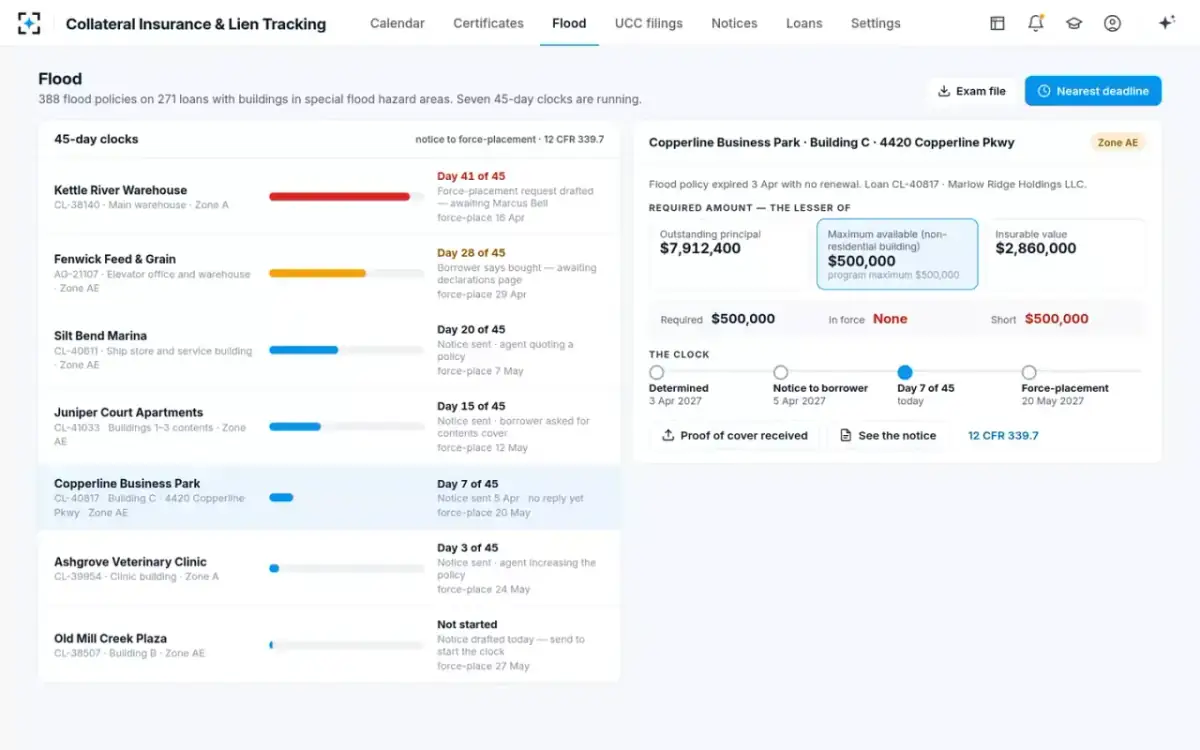
Task: Click the Zone AE badge
Action: click(x=1118, y=143)
